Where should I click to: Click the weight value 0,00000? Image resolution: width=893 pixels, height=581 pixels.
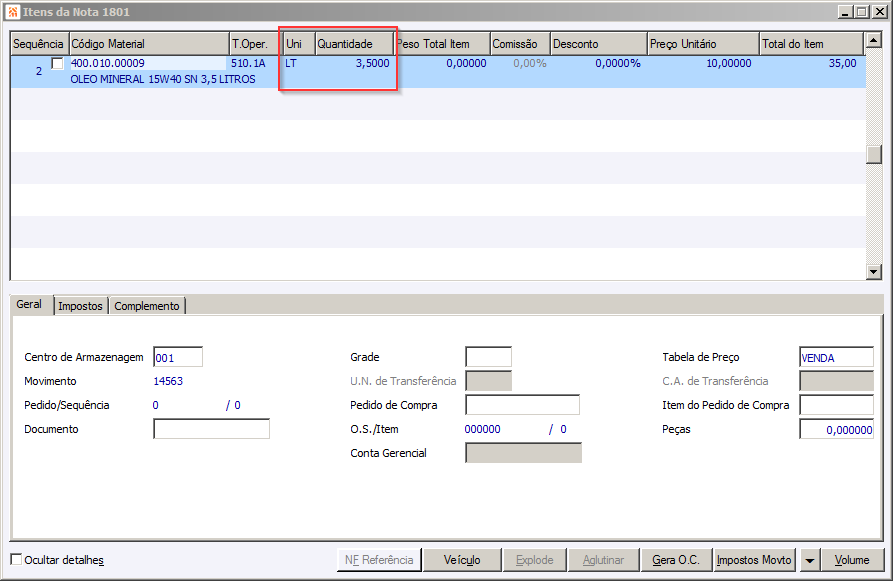pos(466,63)
